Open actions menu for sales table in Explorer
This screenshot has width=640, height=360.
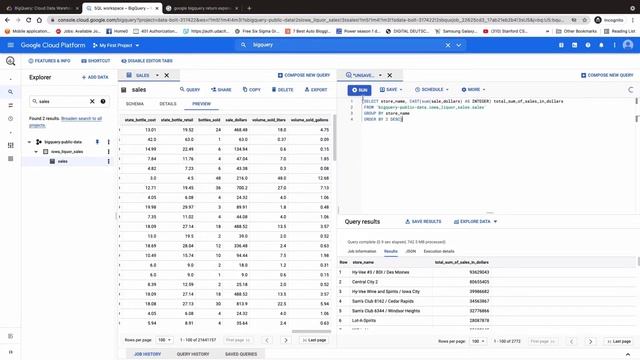(x=109, y=161)
